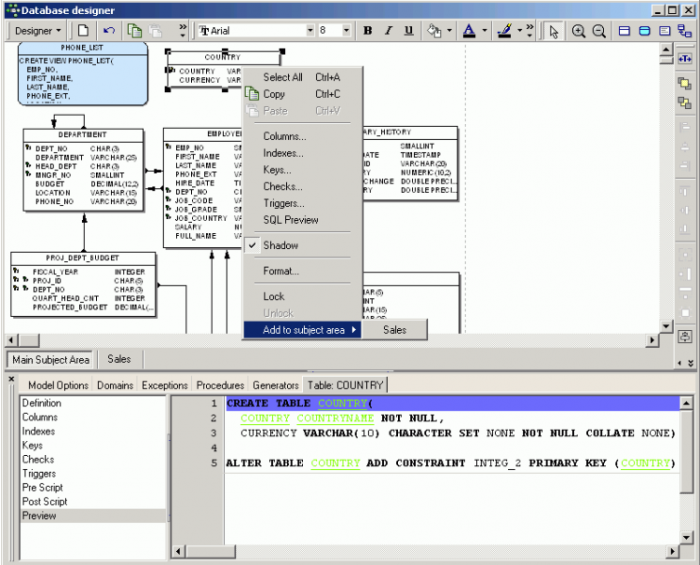This screenshot has height=565, width=700.
Task: Click the Undo arrow icon
Action: 109,31
